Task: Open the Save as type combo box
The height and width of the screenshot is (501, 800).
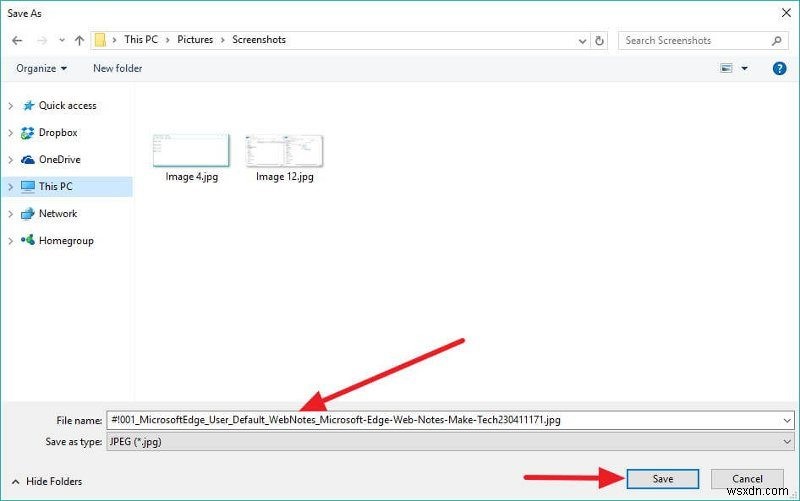Action: click(x=450, y=442)
